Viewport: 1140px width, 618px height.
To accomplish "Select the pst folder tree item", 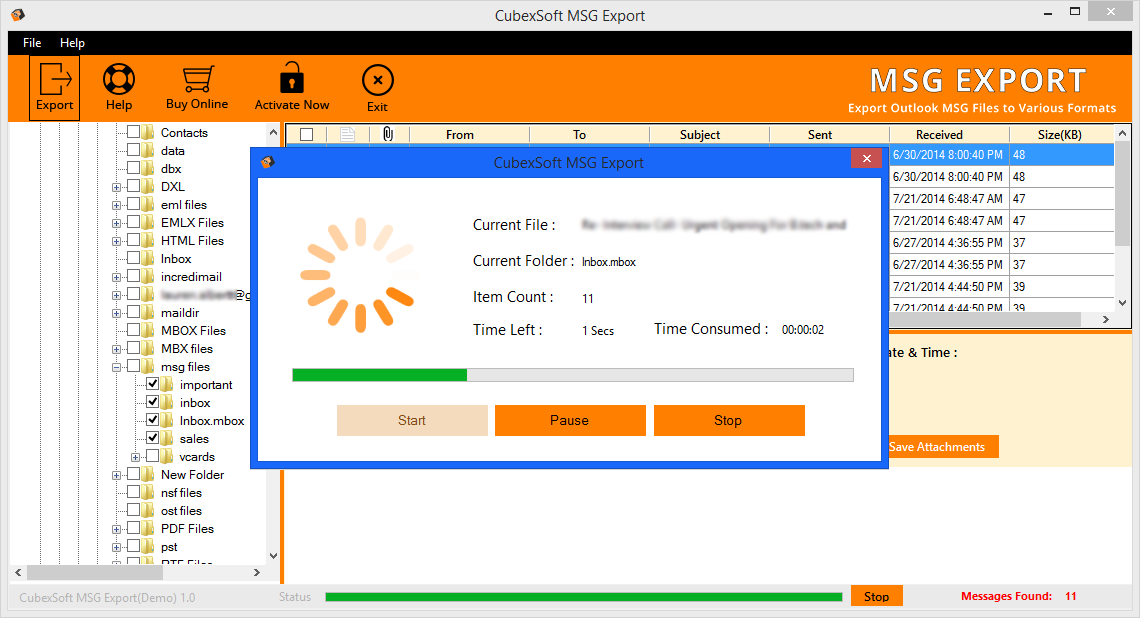I will tap(169, 547).
